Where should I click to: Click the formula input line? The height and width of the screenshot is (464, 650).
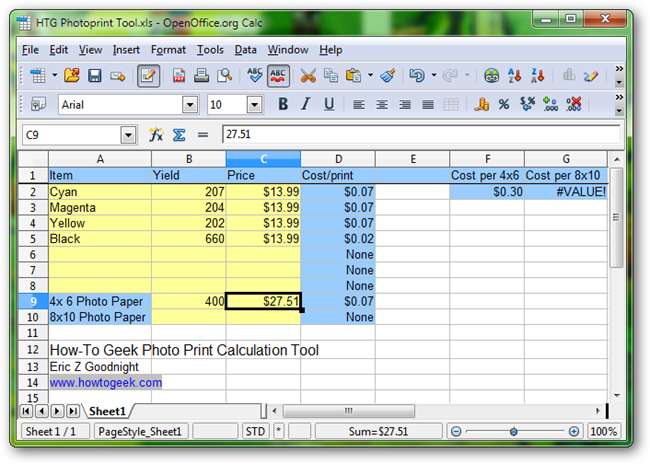point(420,134)
